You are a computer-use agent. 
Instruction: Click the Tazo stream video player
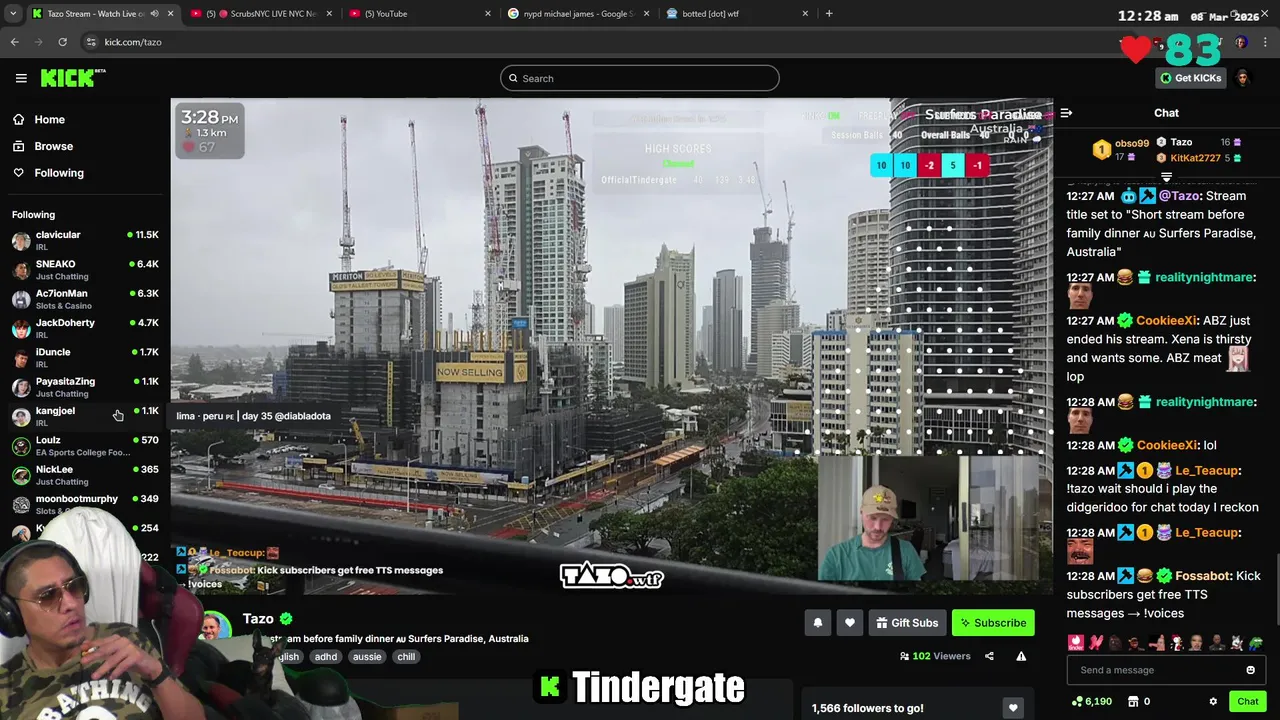612,345
